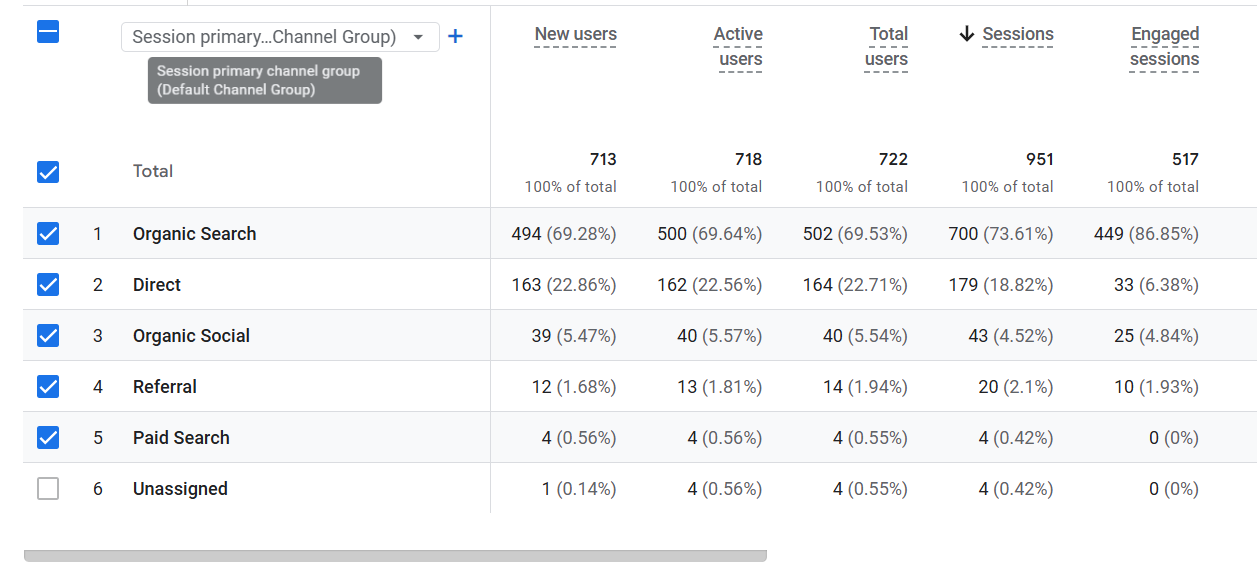
Task: Click the horizontal scrollbar below table
Action: coord(395,555)
